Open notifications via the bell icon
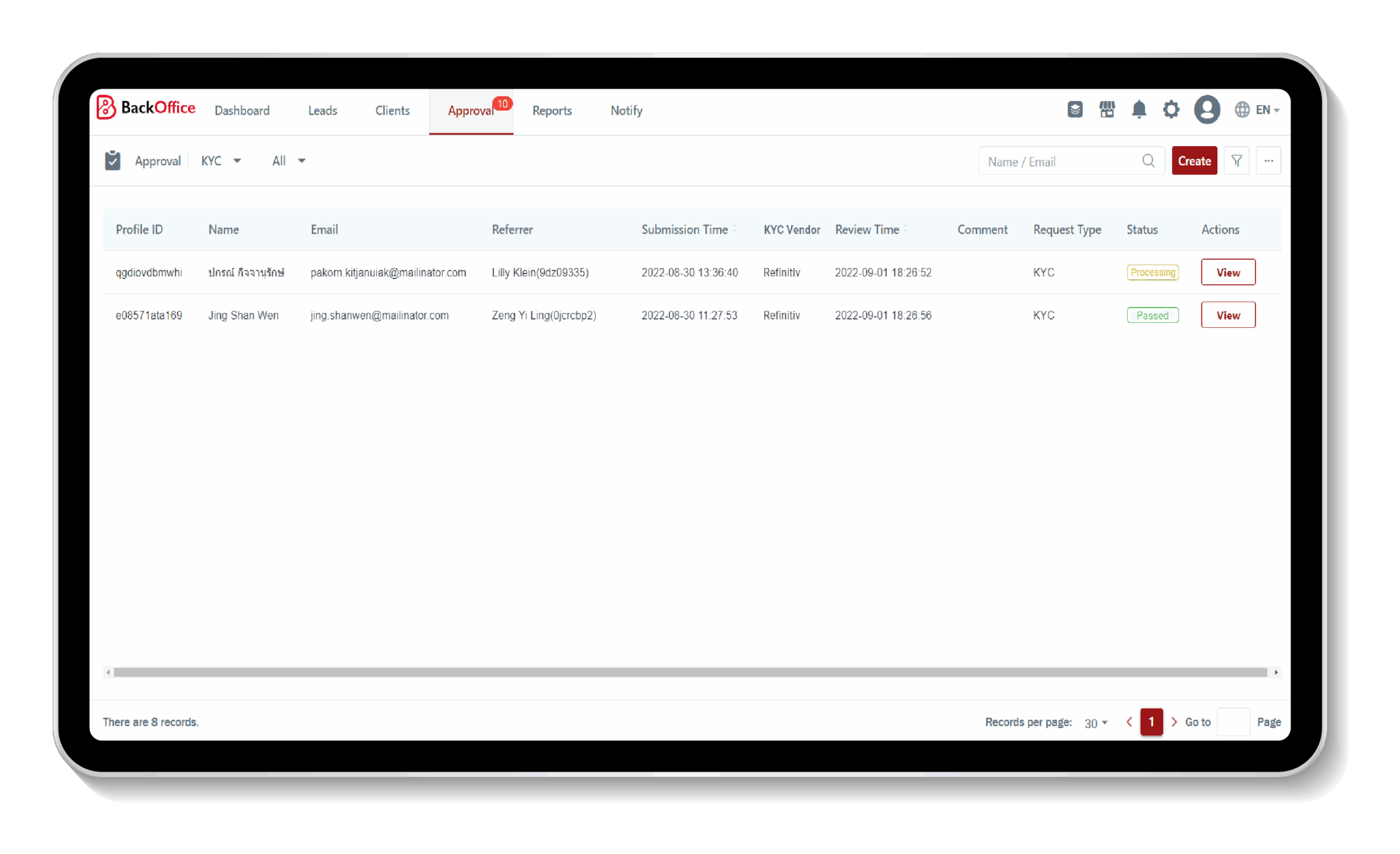Viewport: 1400px width, 854px height. click(x=1139, y=109)
